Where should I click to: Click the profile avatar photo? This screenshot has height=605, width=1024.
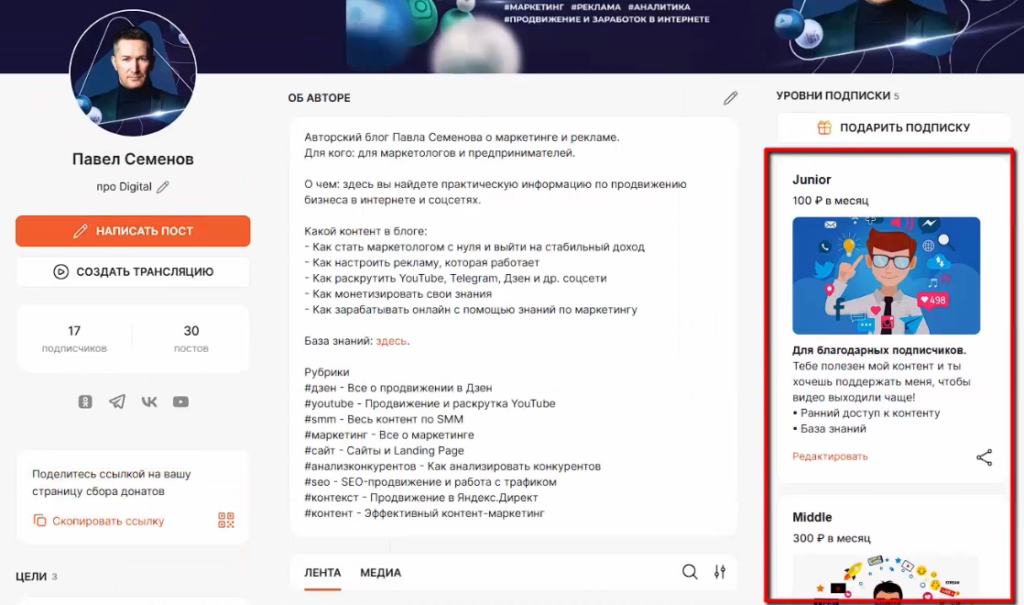pyautogui.click(x=133, y=73)
